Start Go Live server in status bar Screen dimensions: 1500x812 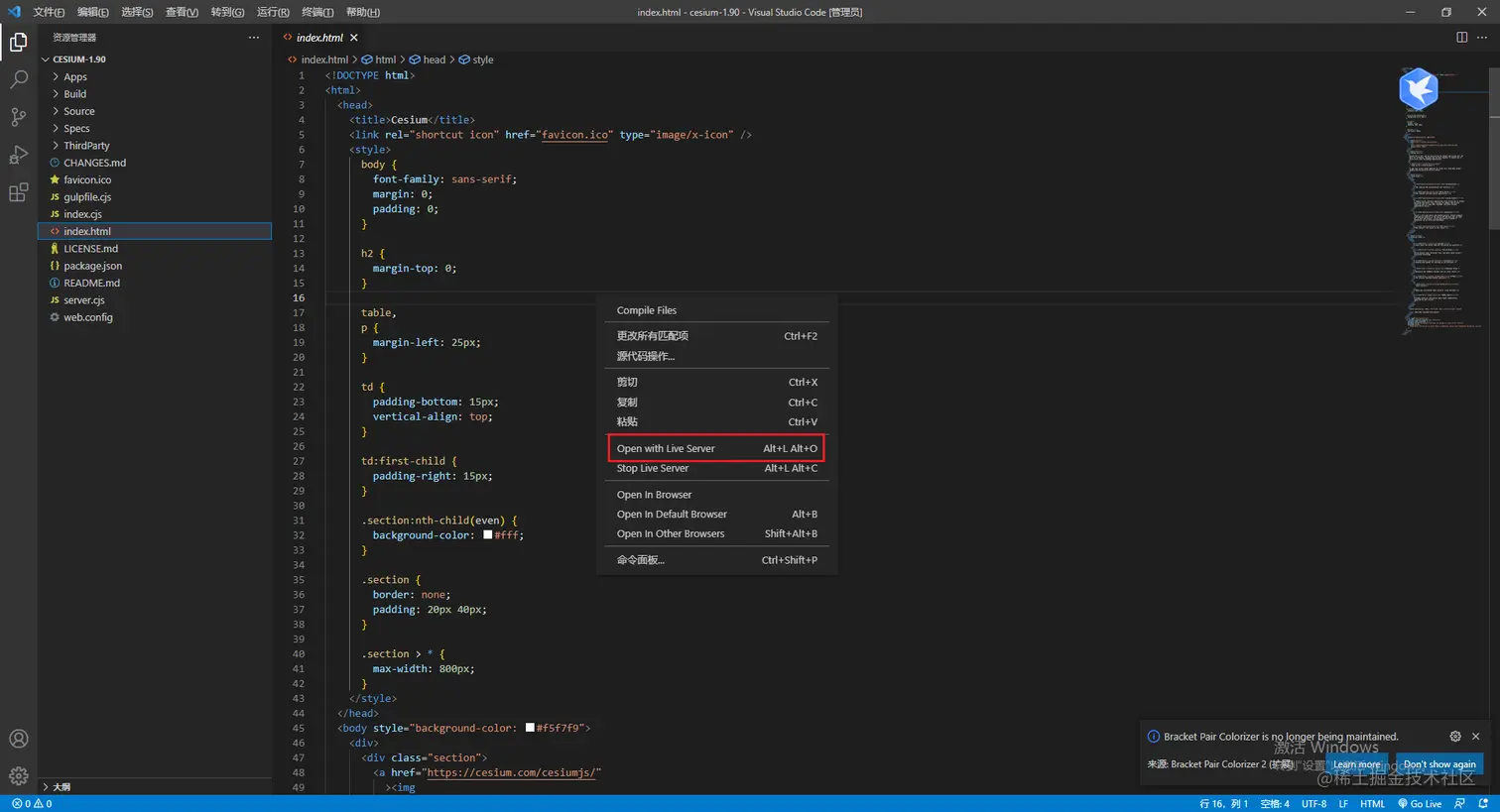[x=1420, y=804]
